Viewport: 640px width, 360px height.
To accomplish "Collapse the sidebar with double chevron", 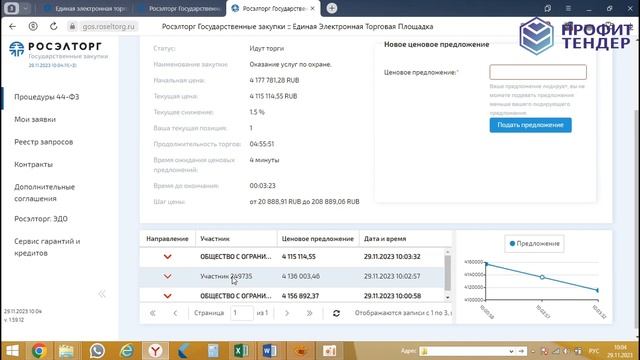I will click(x=102, y=293).
